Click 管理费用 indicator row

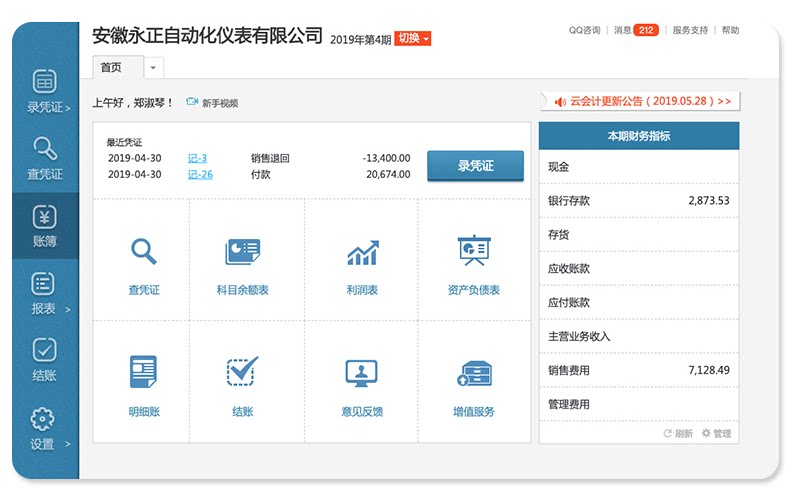[x=639, y=404]
